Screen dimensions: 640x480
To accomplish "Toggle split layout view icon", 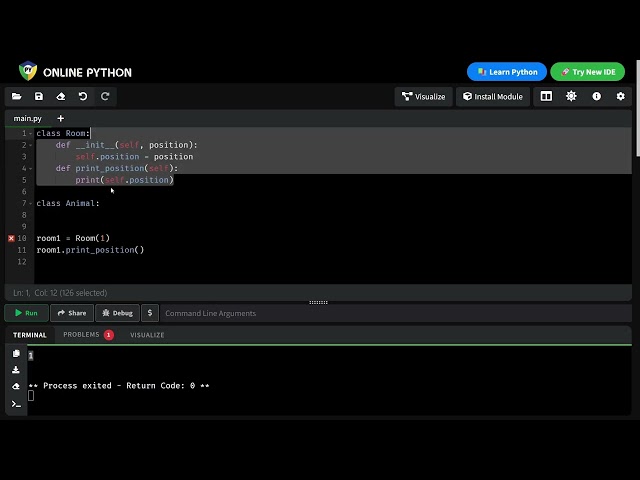I will pyautogui.click(x=546, y=96).
